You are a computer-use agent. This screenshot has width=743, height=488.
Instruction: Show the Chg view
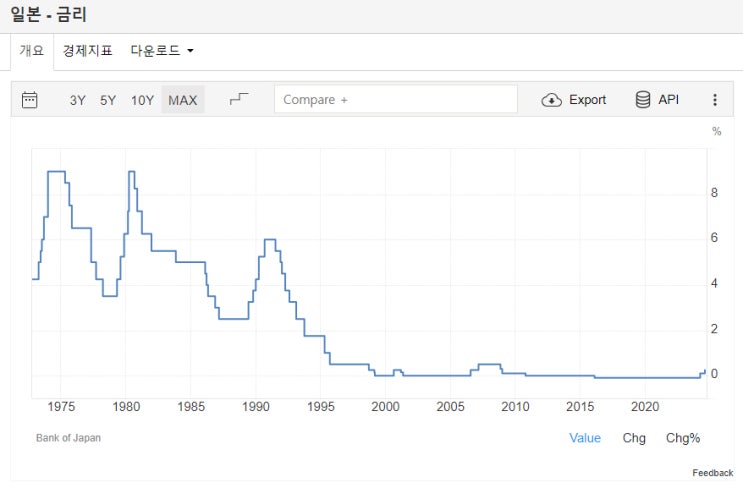point(634,438)
